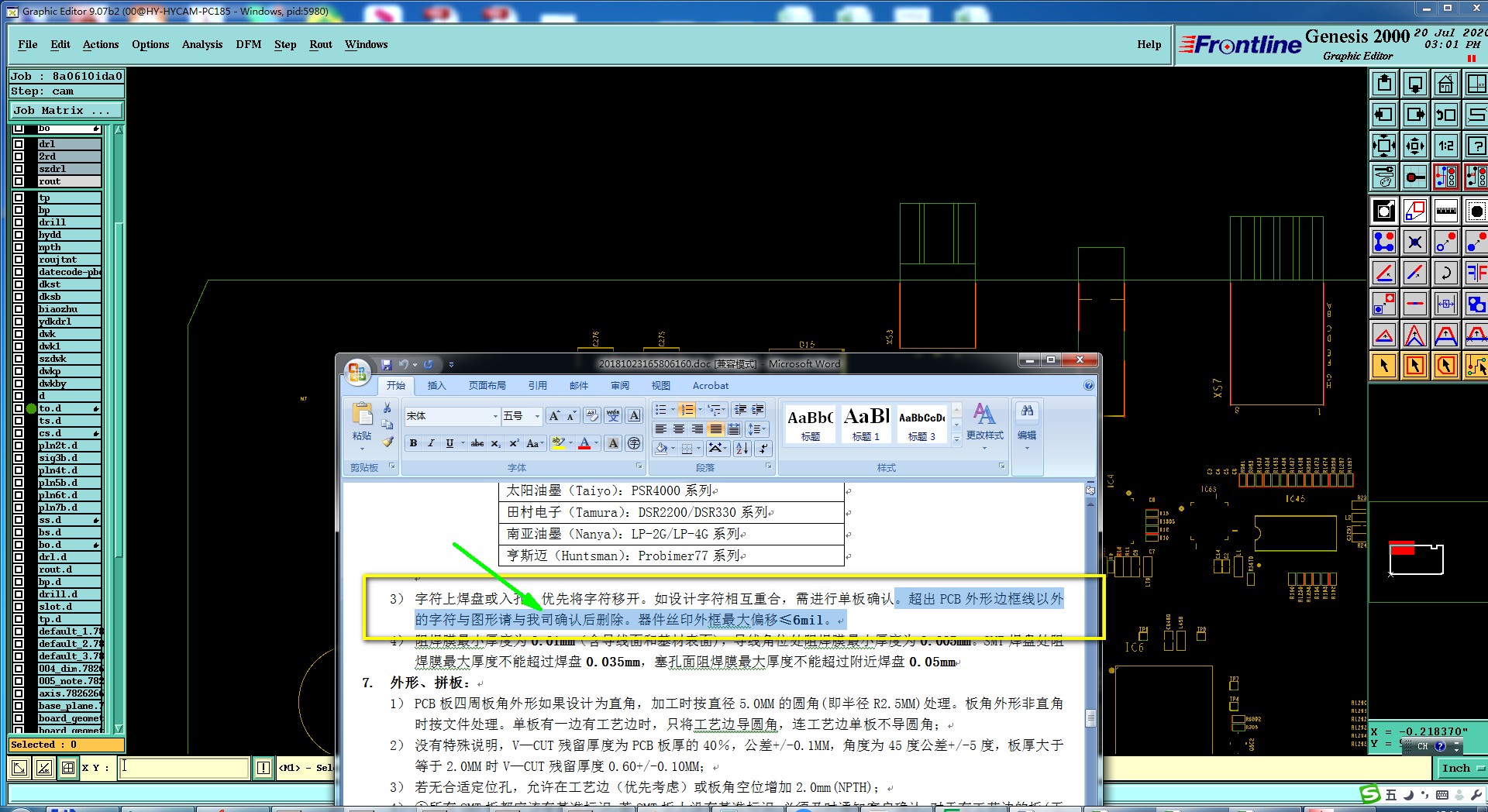Open the wrench and palette settings icon
This screenshot has height=812, width=1488.
[1384, 177]
